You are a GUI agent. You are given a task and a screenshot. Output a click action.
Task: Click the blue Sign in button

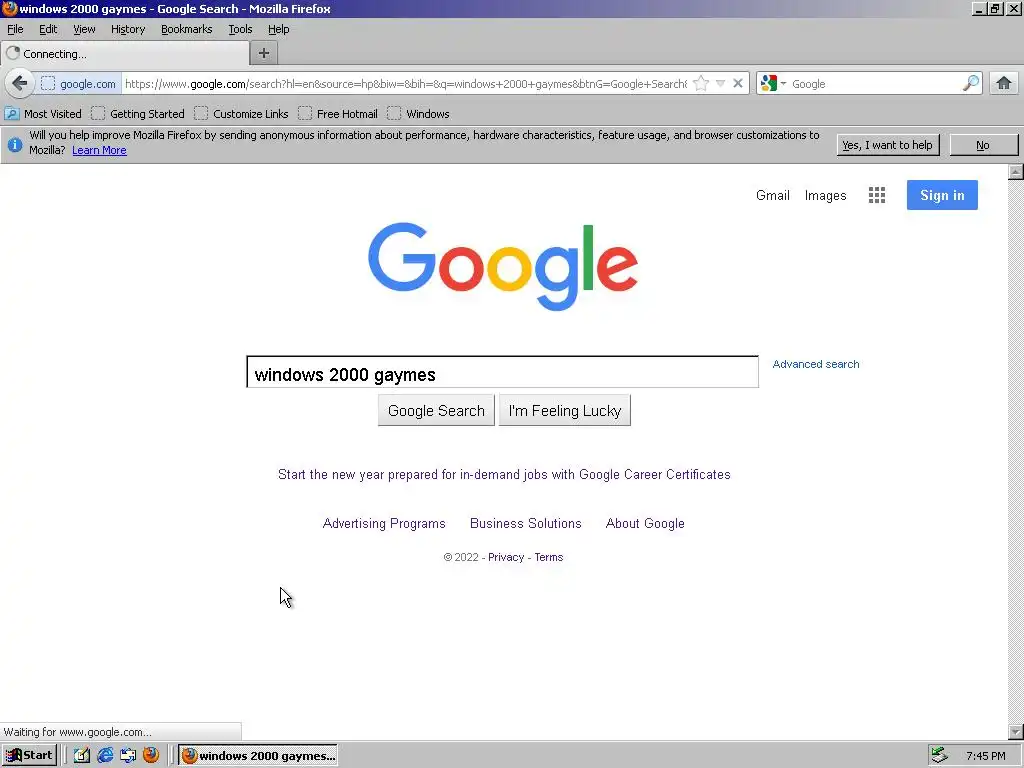(x=942, y=195)
